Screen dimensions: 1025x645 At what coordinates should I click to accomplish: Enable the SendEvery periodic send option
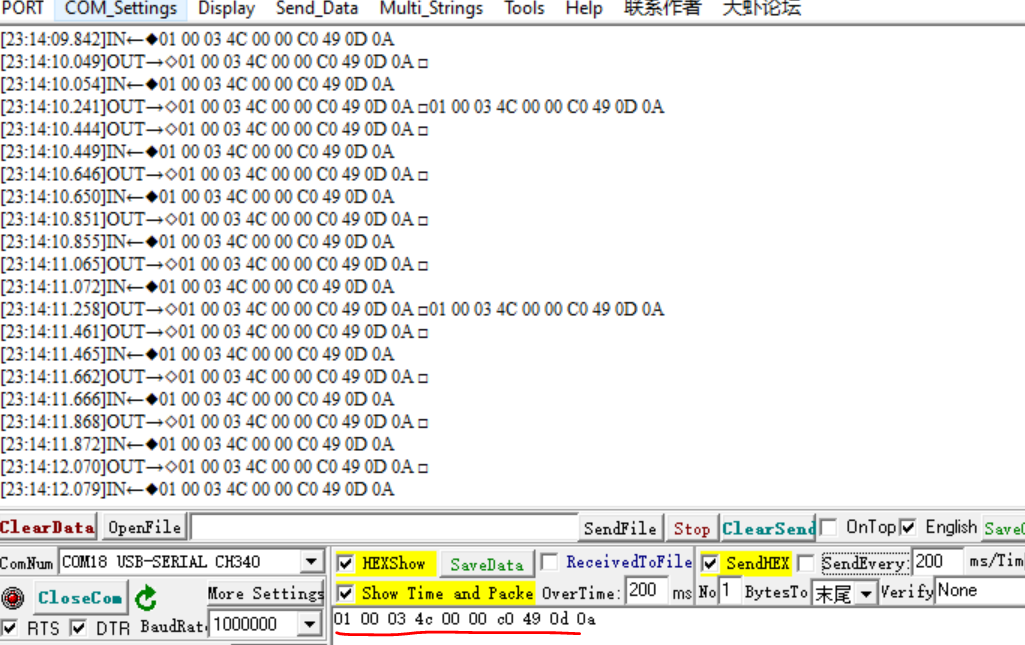point(807,563)
